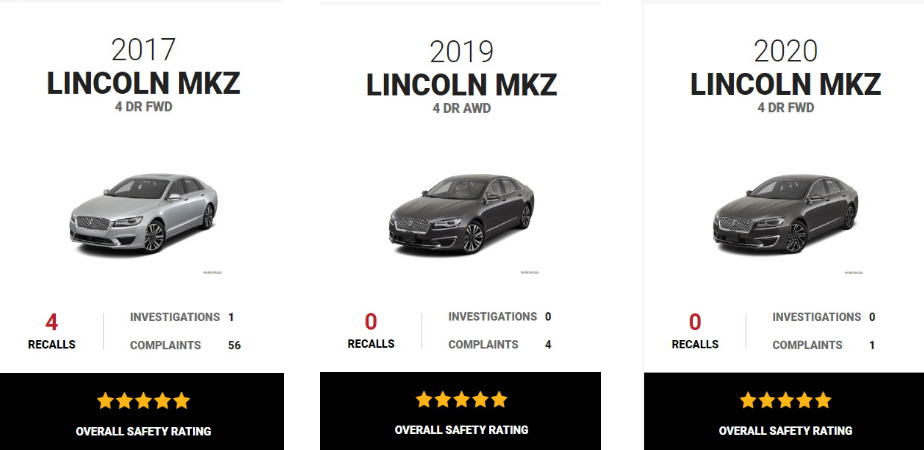Image resolution: width=924 pixels, height=450 pixels.
Task: Click the 2020 MKZ five-star rating
Action: [786, 401]
